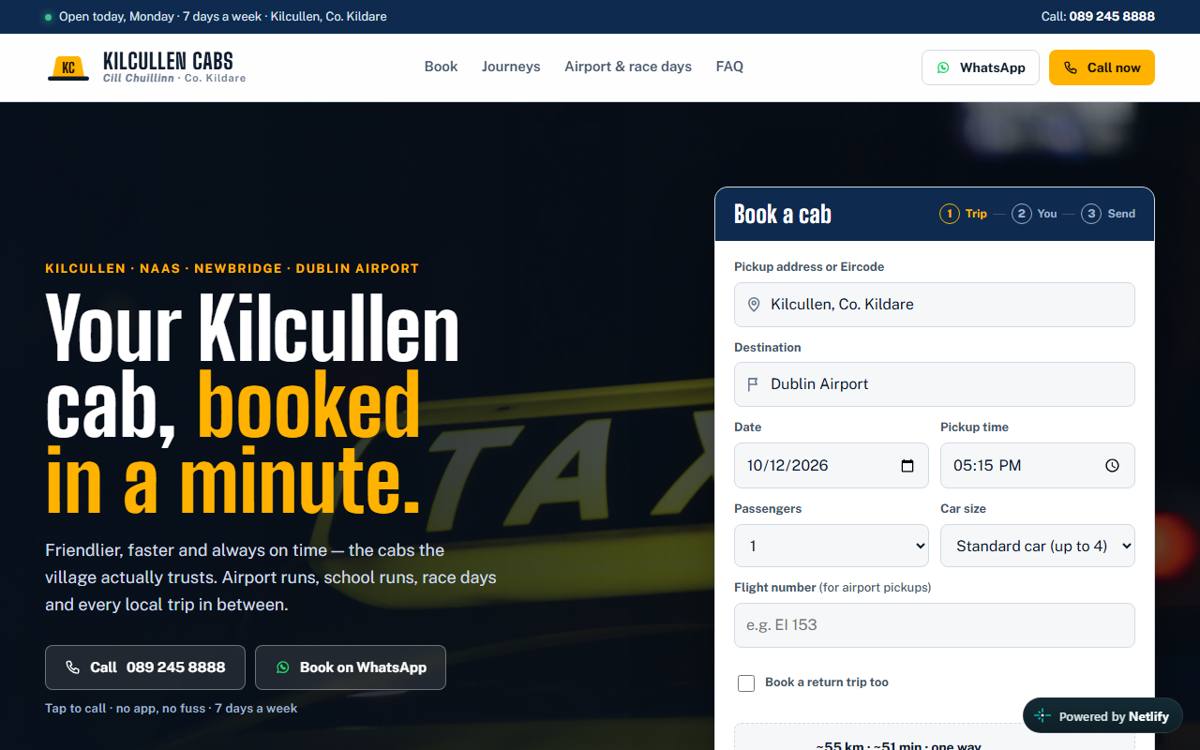
Task: Click the Book a return trip too label
Action: [x=827, y=682]
